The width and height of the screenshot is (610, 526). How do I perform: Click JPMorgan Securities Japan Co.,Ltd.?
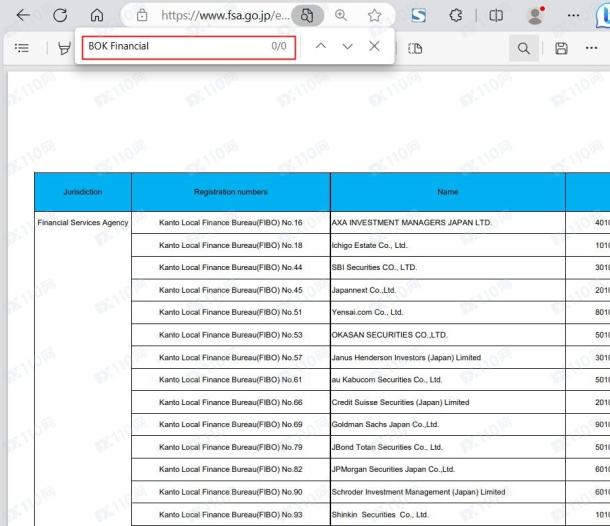point(393,469)
